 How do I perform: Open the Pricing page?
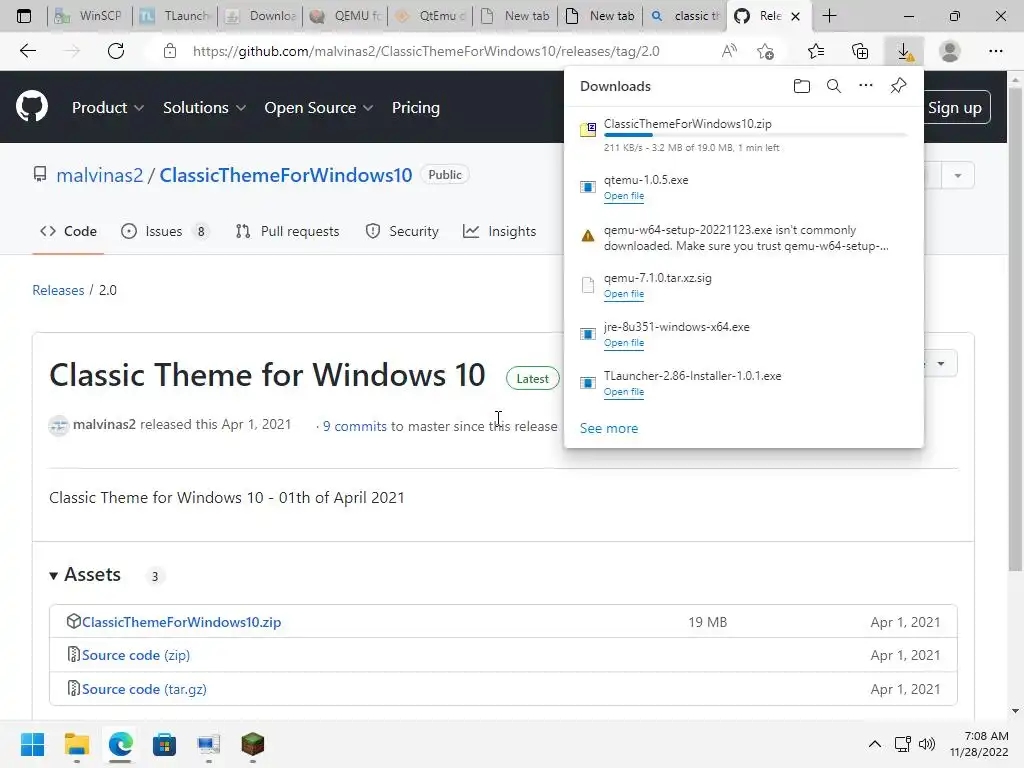point(415,107)
